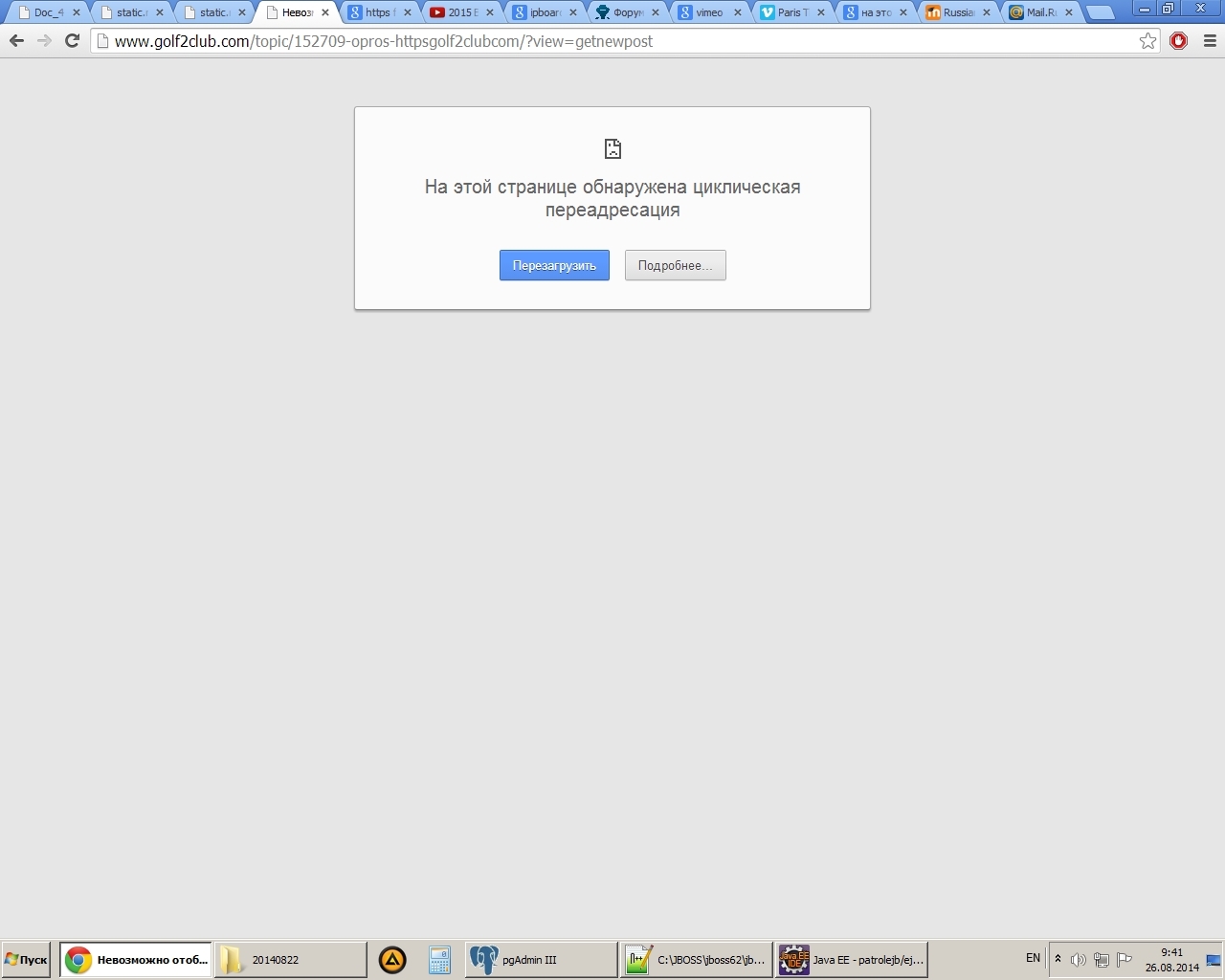Viewport: 1225px width, 980px height.
Task: Open the Chrome hamburger menu
Action: pyautogui.click(x=1210, y=41)
